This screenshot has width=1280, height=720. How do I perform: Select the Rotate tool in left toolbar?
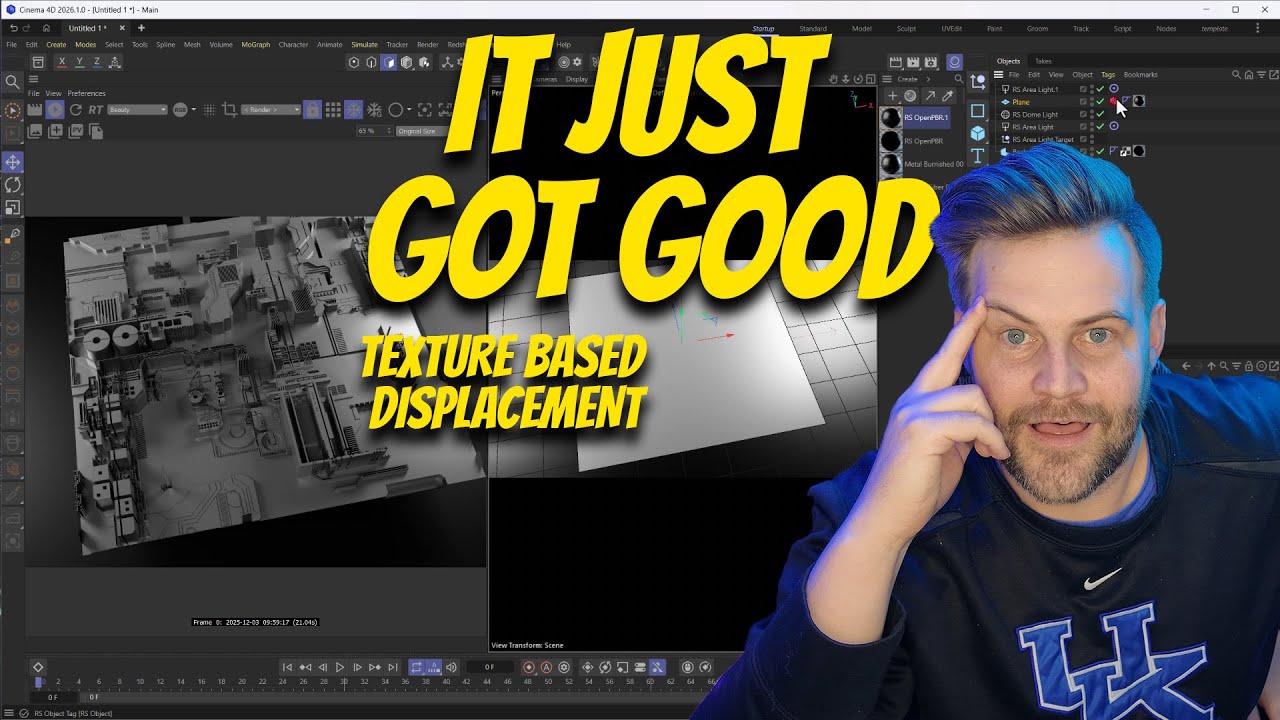13,185
